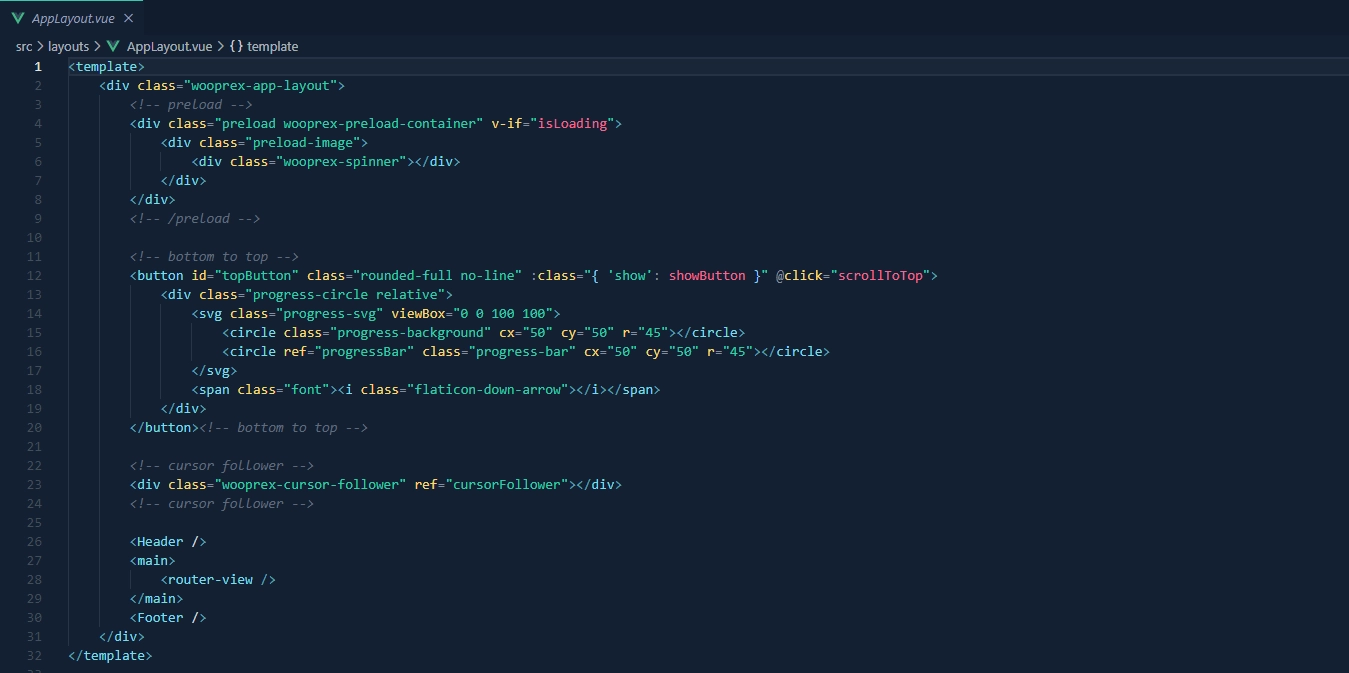Viewport: 1349px width, 673px height.
Task: Close the AppLayout.vue tab
Action: coord(128,17)
